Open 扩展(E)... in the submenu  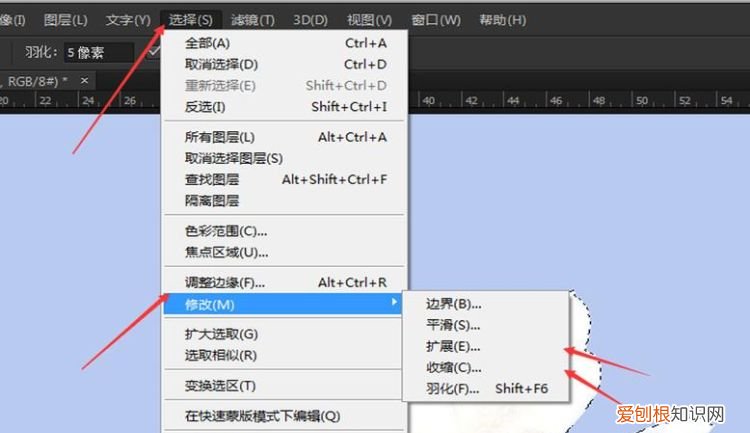(486, 346)
